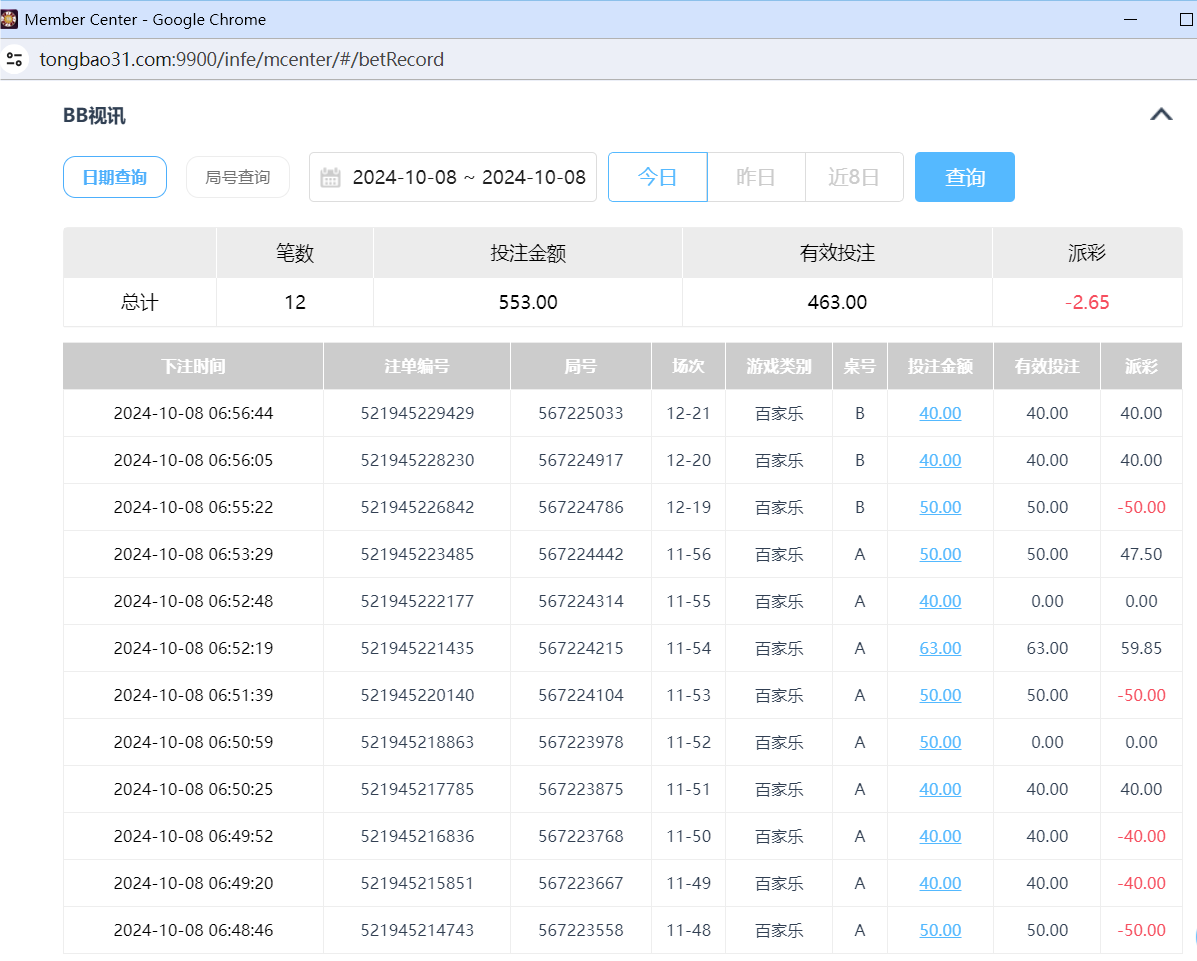The width and height of the screenshot is (1197, 961).
Task: Click the browser URL address text
Action: 242,59
